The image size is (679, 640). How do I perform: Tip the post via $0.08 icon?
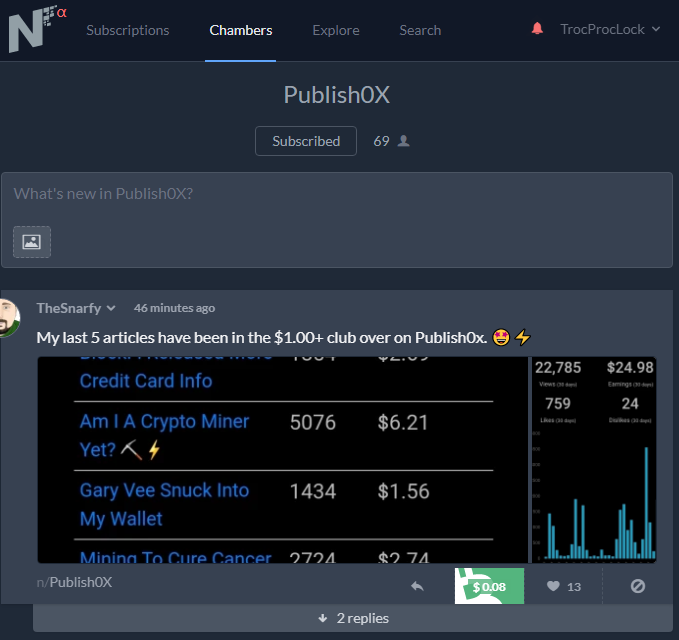[x=489, y=586]
